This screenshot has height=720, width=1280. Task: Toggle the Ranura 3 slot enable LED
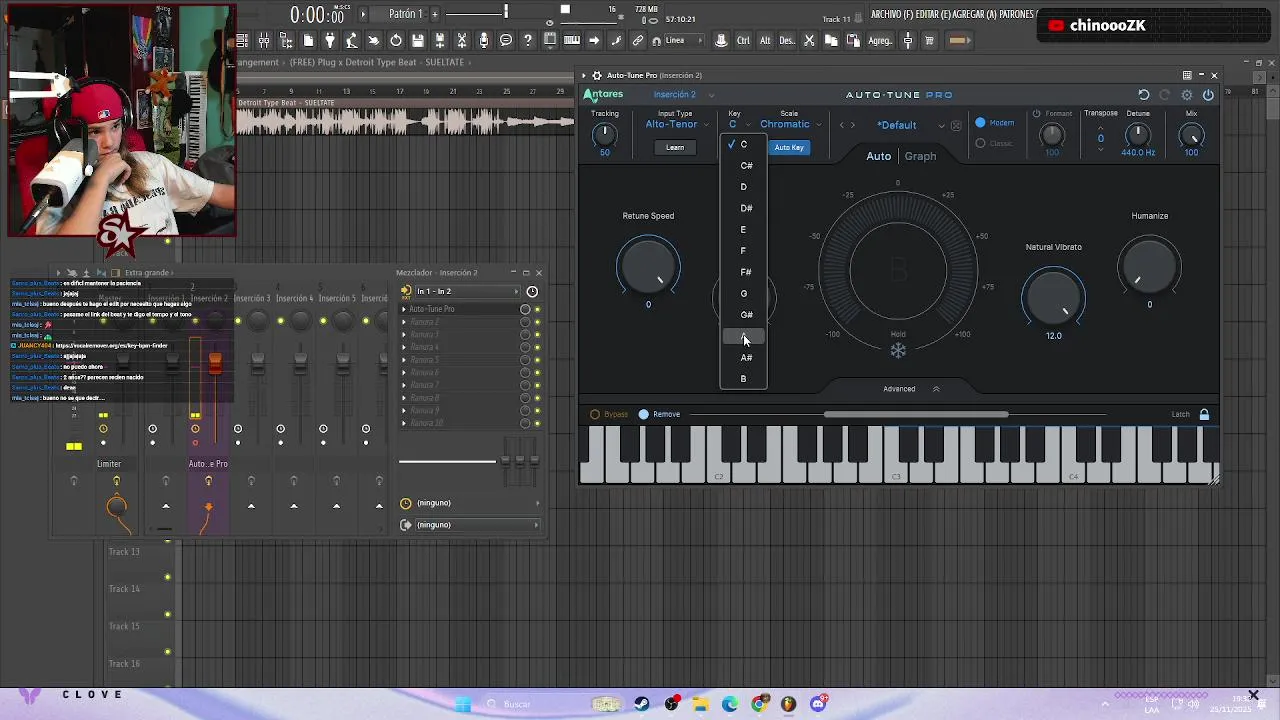point(537,335)
